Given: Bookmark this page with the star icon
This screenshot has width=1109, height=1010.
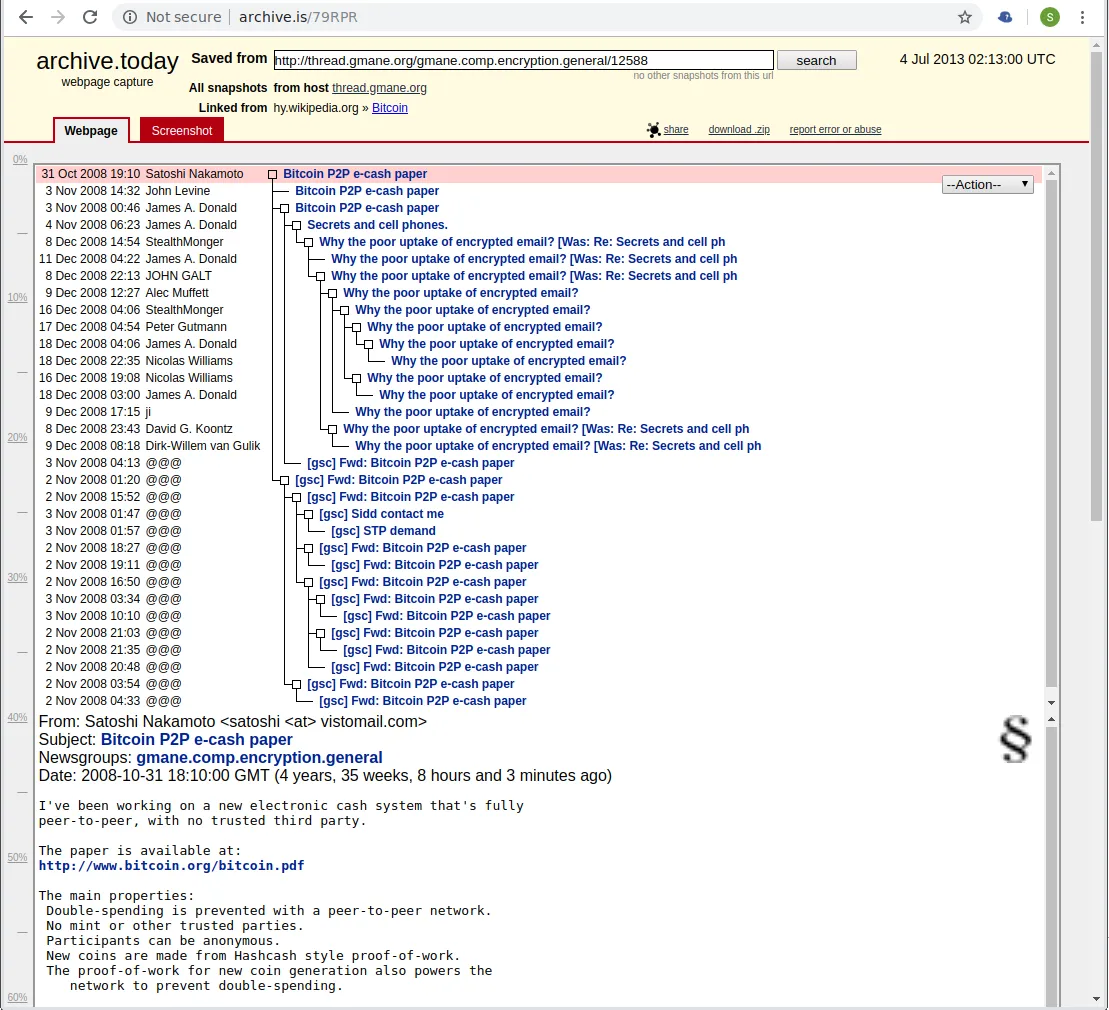Looking at the screenshot, I should [x=965, y=17].
